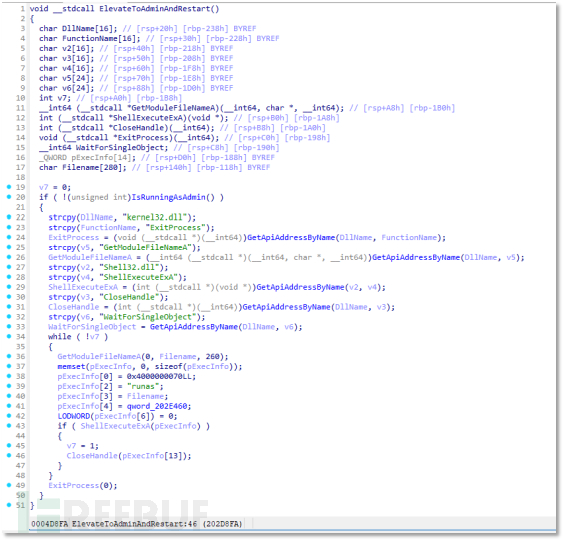Click the breakpoint dot beside line 24
The width and height of the screenshot is (563, 540).
[x=9, y=237]
